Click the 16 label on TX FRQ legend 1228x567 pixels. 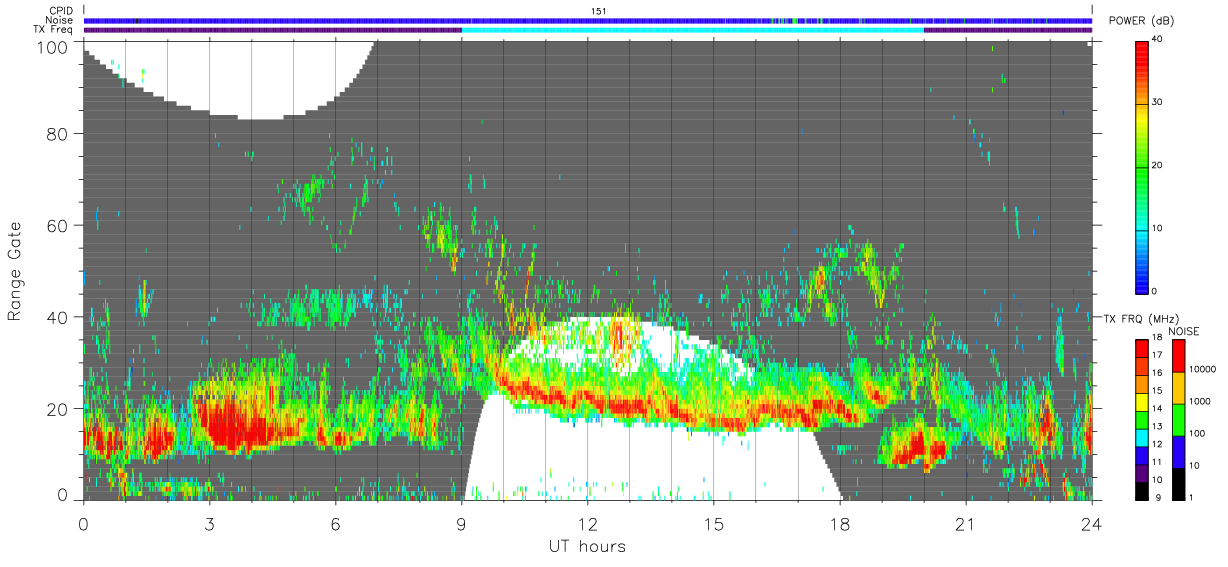tap(1158, 372)
